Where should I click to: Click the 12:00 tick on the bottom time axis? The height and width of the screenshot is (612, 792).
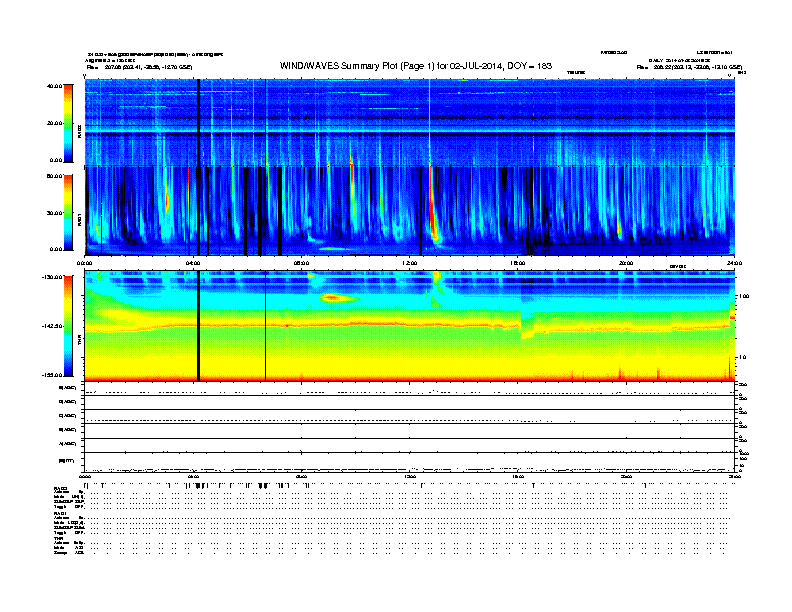click(410, 477)
